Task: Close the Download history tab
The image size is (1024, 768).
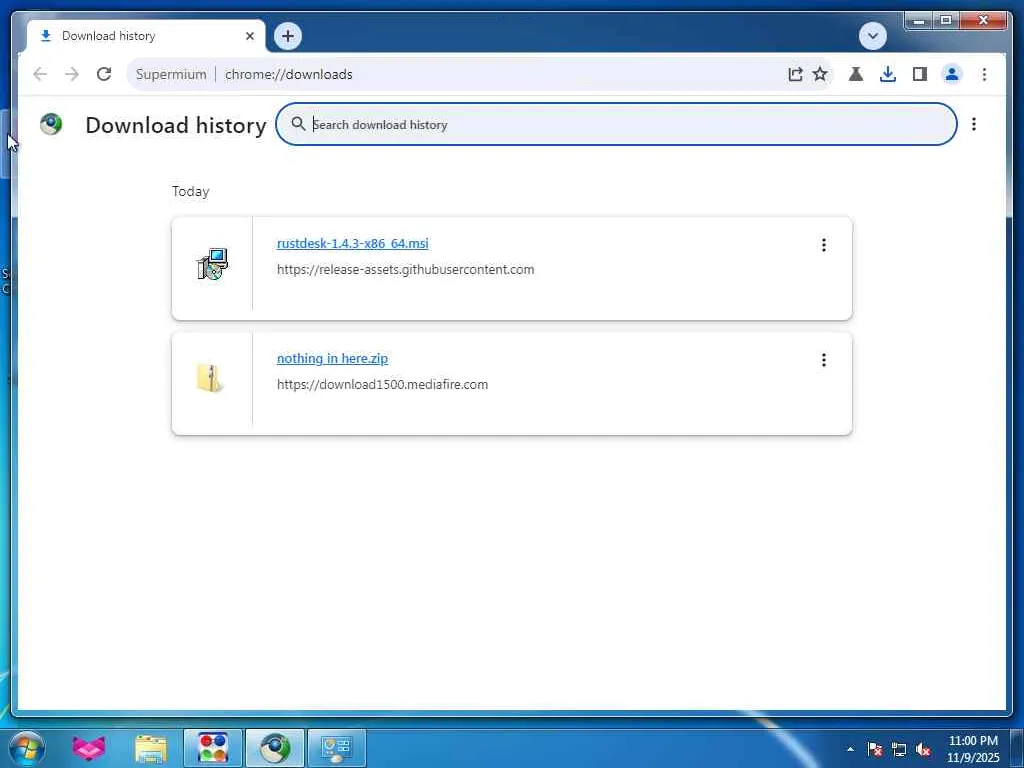Action: tap(249, 37)
